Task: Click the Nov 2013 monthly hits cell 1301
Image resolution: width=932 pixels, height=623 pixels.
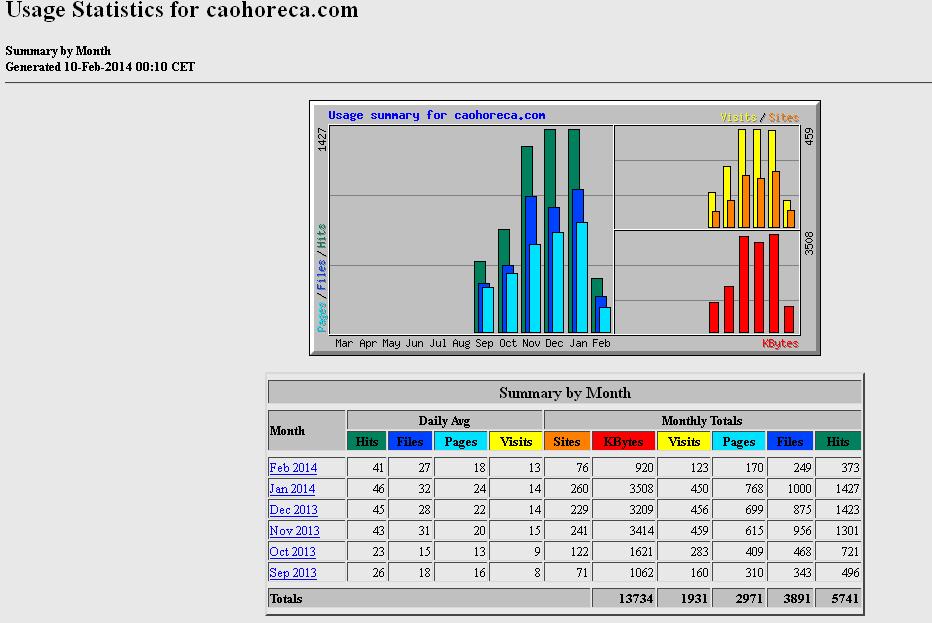Action: [838, 531]
